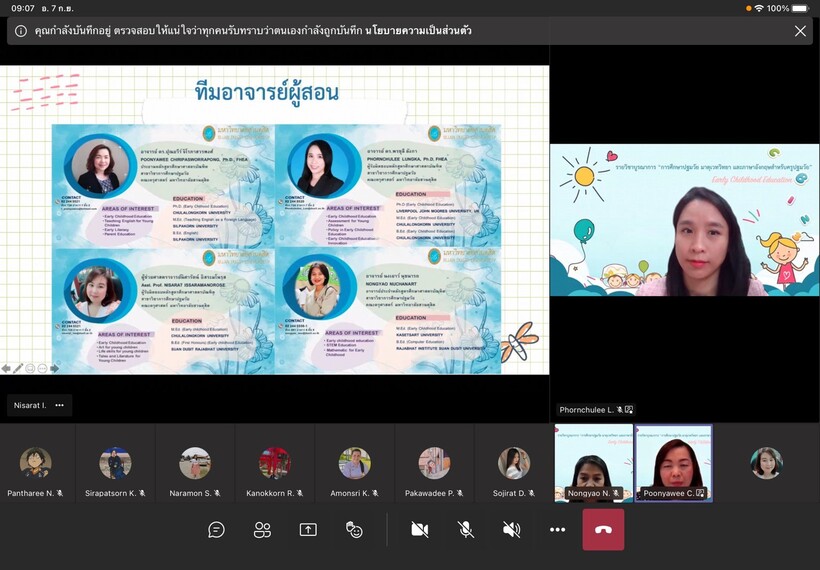Go to the next slide arrow
This screenshot has width=820, height=570.
tap(54, 368)
